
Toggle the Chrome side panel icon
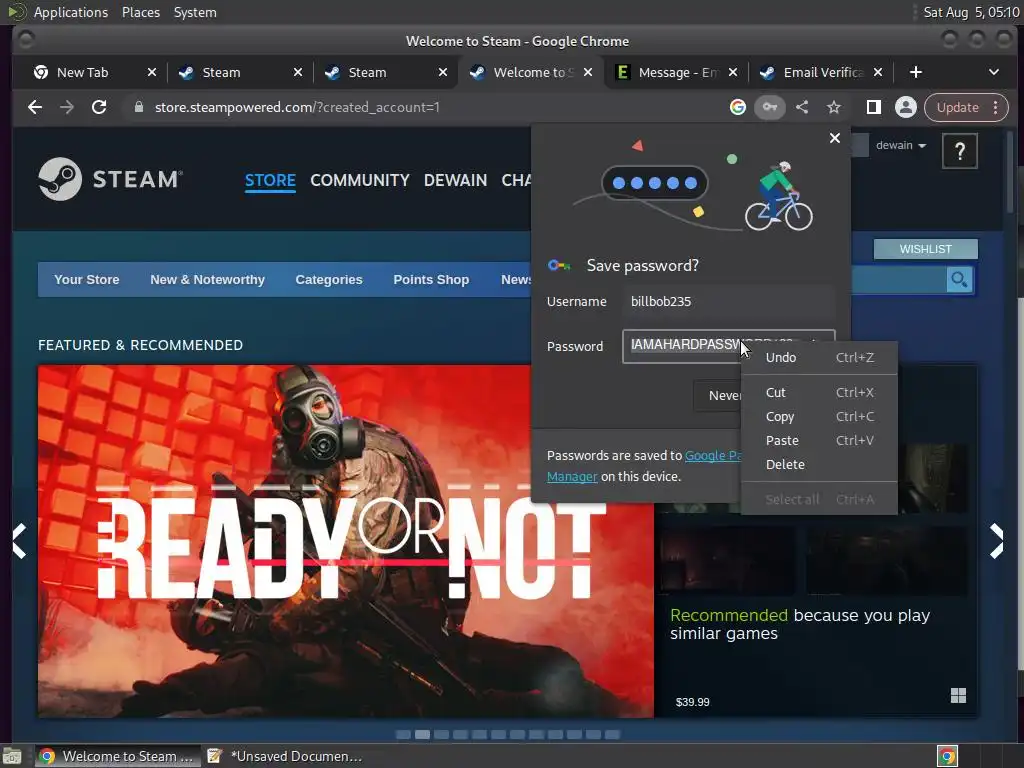pos(873,107)
